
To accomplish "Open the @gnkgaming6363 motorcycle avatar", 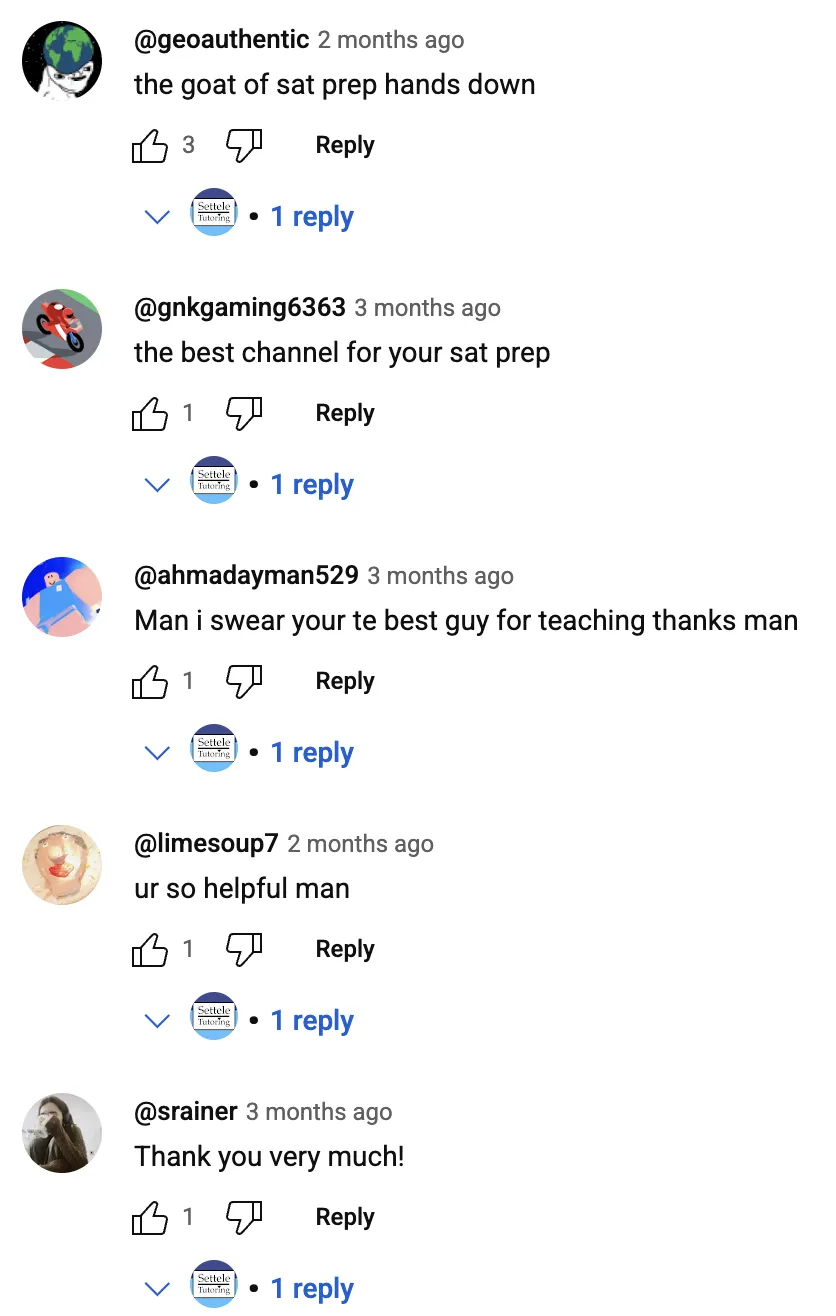I will click(x=62, y=329).
